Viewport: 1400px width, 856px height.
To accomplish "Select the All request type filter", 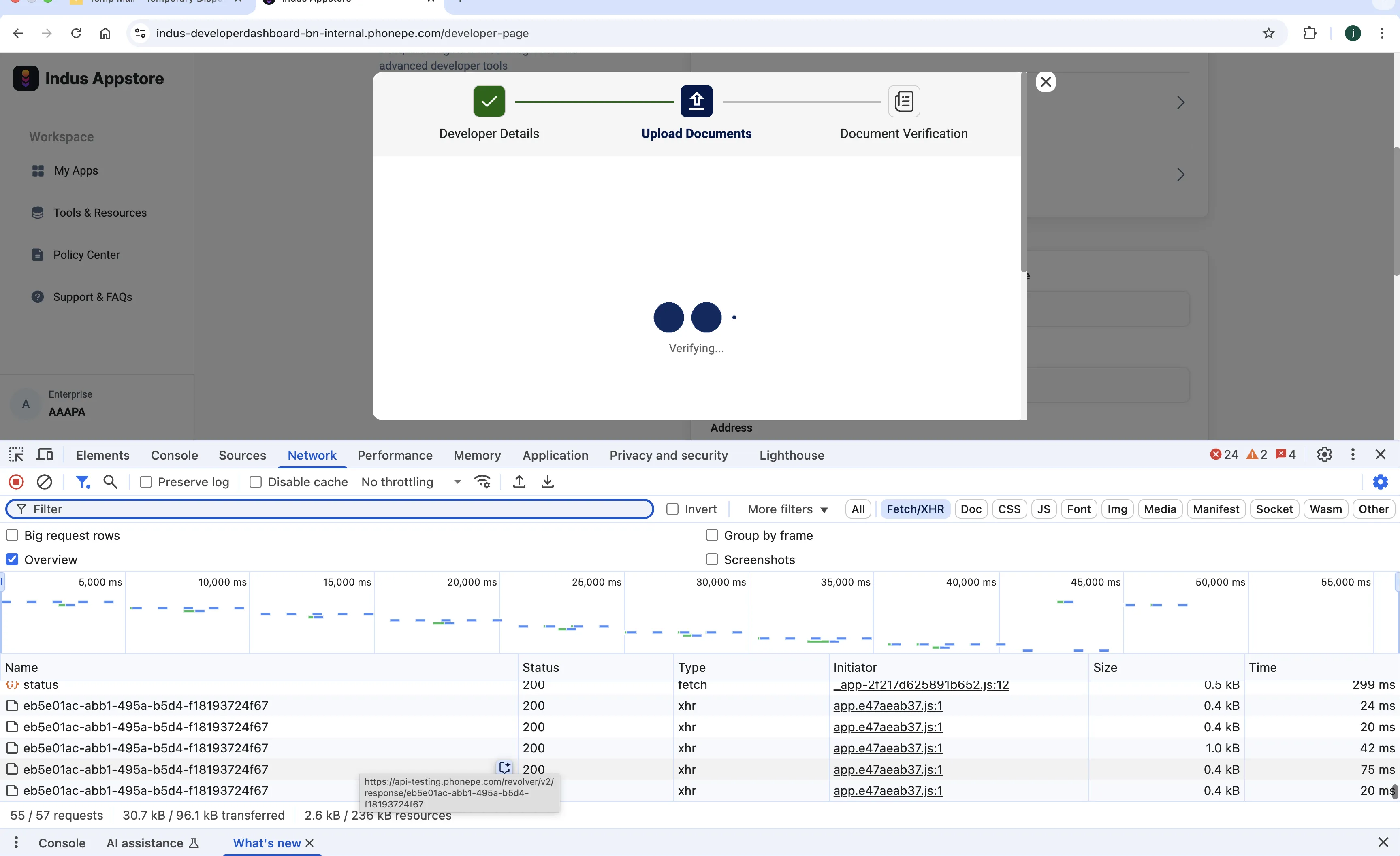I will 858,509.
